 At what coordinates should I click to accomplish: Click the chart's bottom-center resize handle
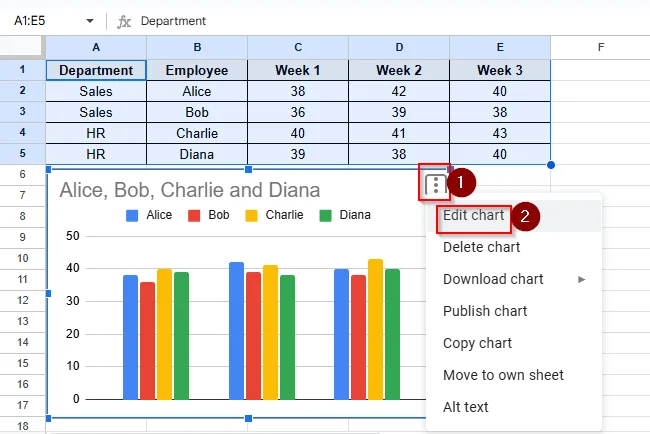tap(248, 419)
